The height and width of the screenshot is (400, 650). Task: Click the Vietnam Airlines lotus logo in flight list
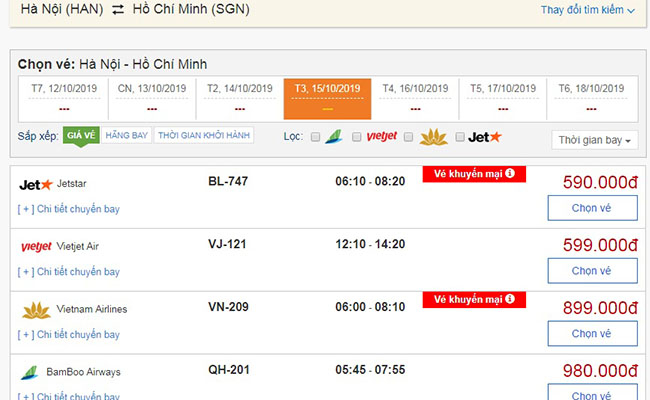point(36,309)
